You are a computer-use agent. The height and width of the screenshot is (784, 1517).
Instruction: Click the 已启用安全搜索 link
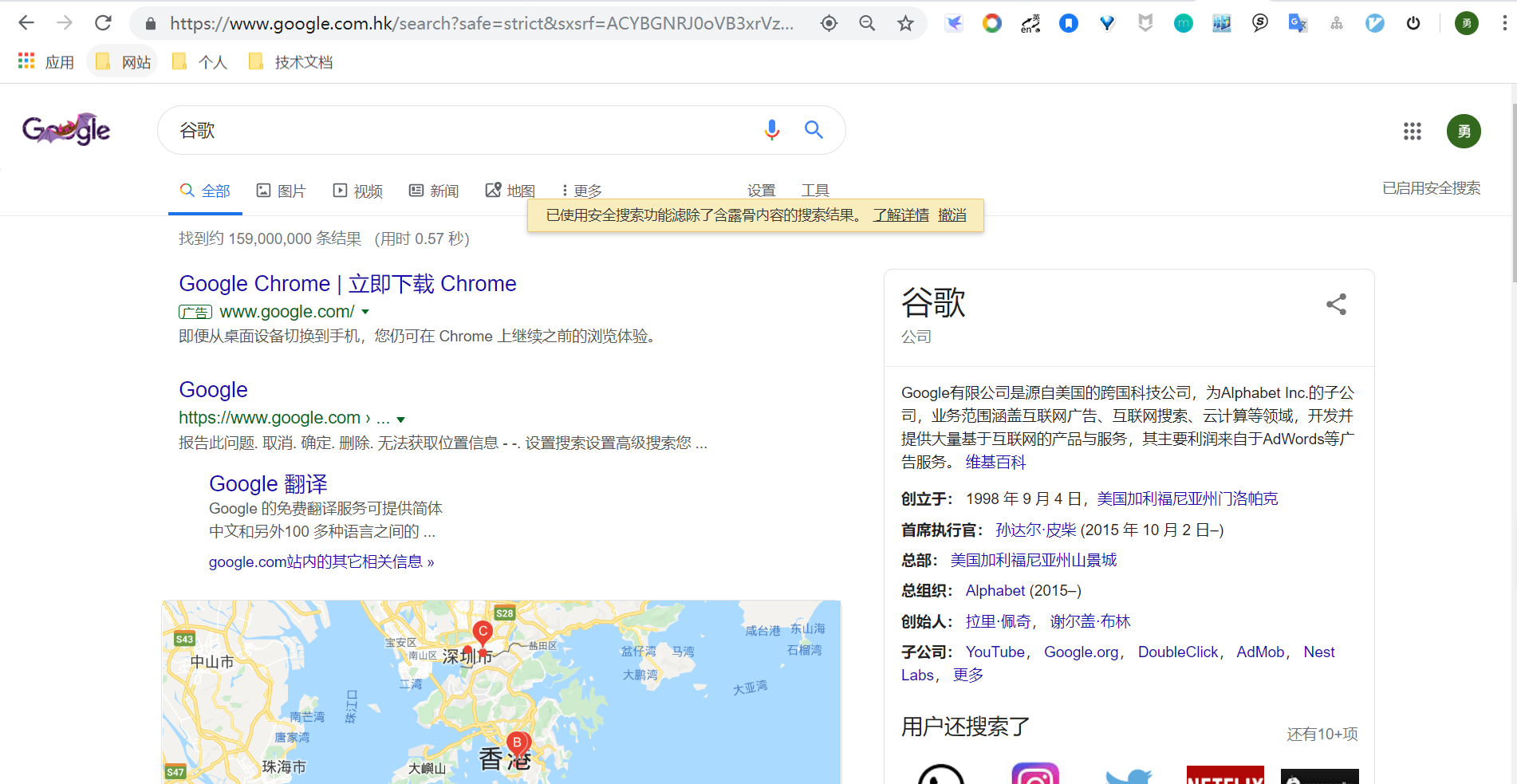pos(1431,188)
